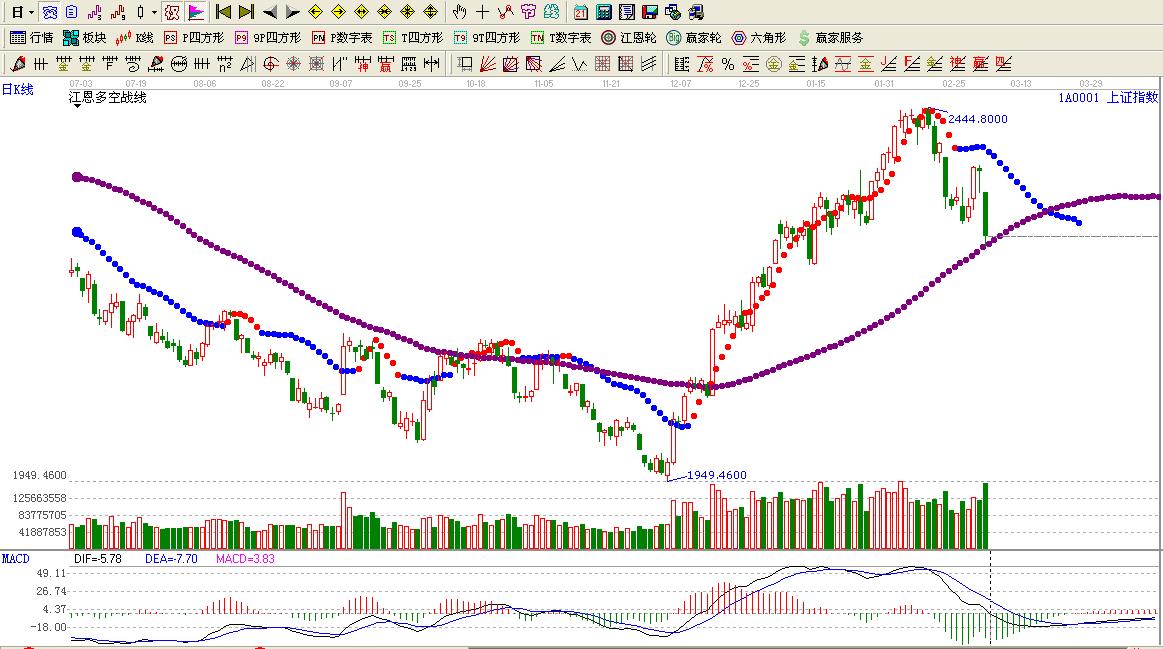Image resolution: width=1163 pixels, height=649 pixels.
Task: Toggle the 权 adjustment button
Action: [172, 12]
